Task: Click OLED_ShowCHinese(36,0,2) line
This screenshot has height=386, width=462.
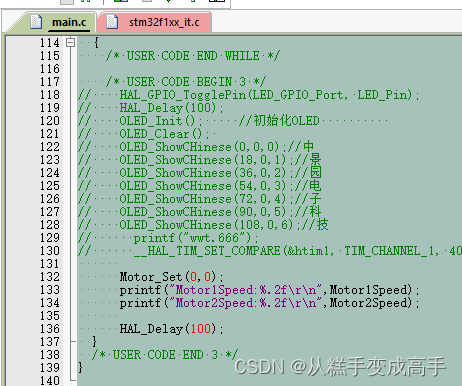Action: tap(199, 173)
